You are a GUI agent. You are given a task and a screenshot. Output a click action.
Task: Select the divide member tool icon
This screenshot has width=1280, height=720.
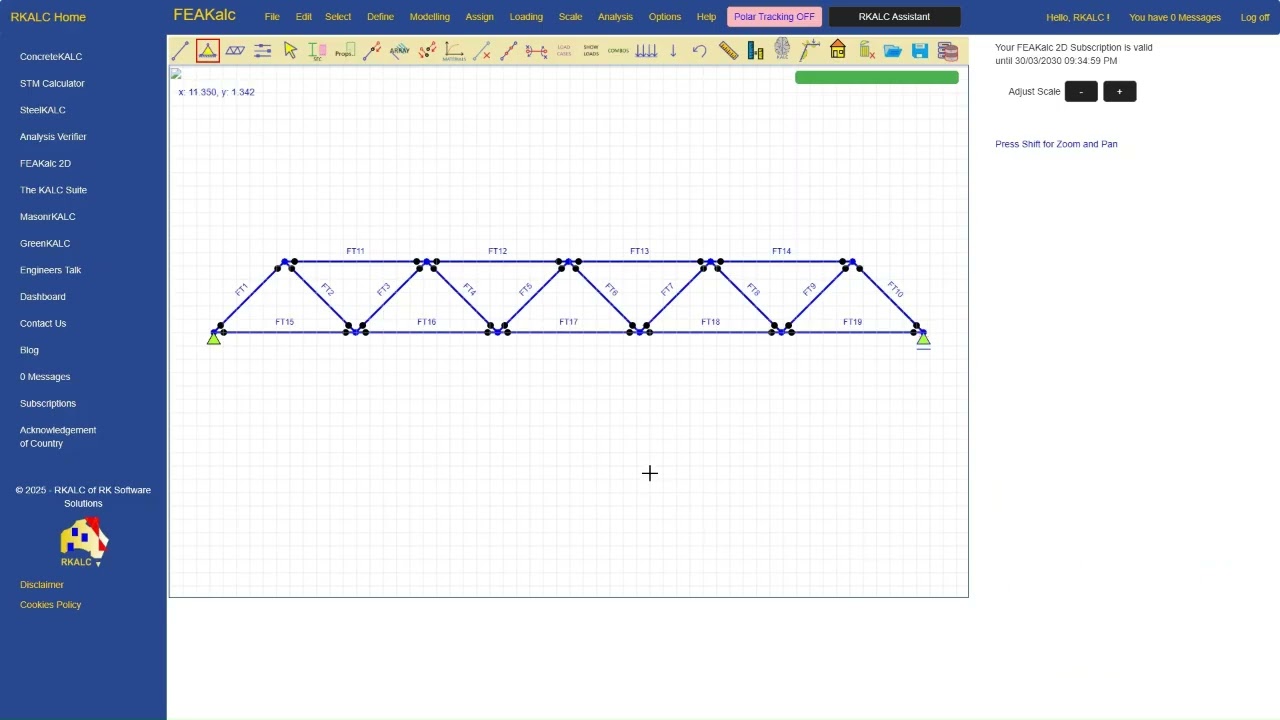pos(509,50)
